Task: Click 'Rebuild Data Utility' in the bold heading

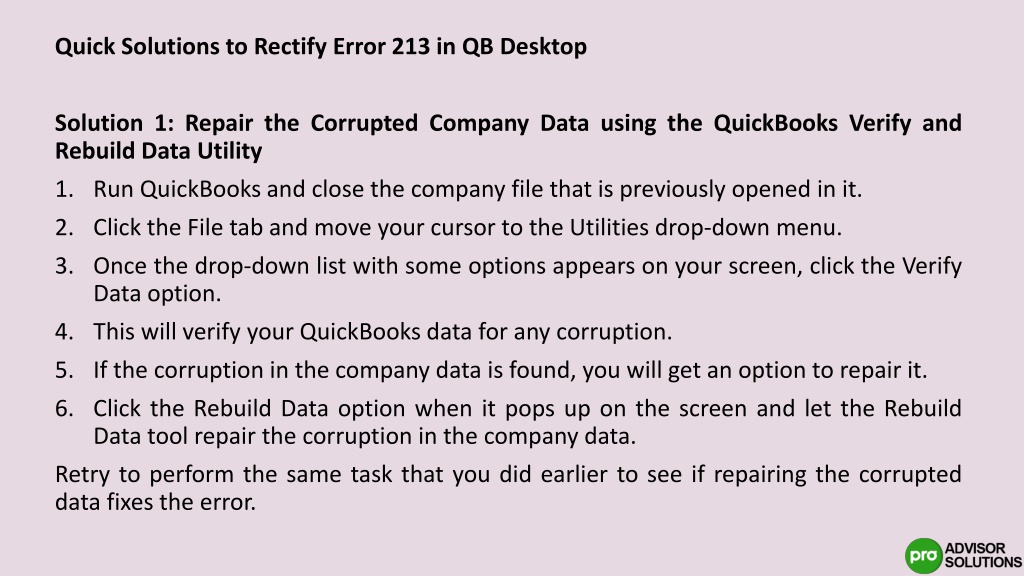Action: click(159, 151)
